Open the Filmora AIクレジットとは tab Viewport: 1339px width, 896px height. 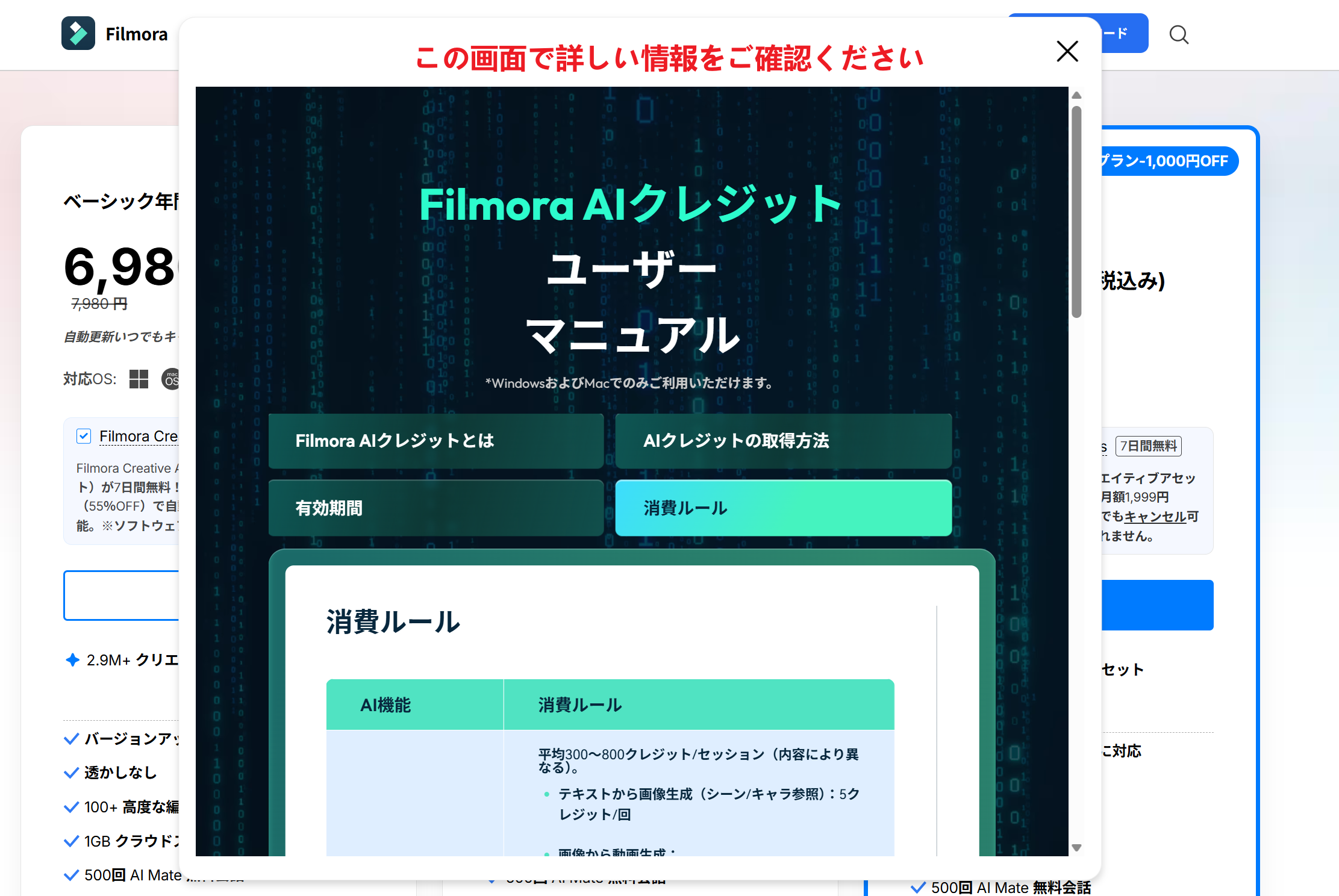436,441
